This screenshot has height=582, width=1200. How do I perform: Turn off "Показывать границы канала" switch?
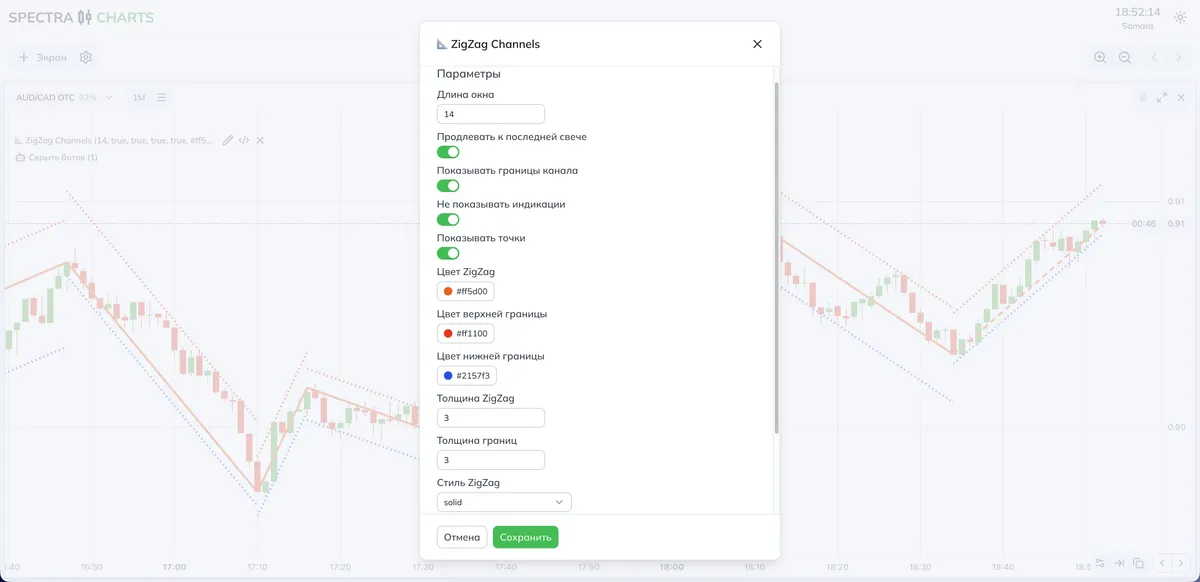coord(448,186)
